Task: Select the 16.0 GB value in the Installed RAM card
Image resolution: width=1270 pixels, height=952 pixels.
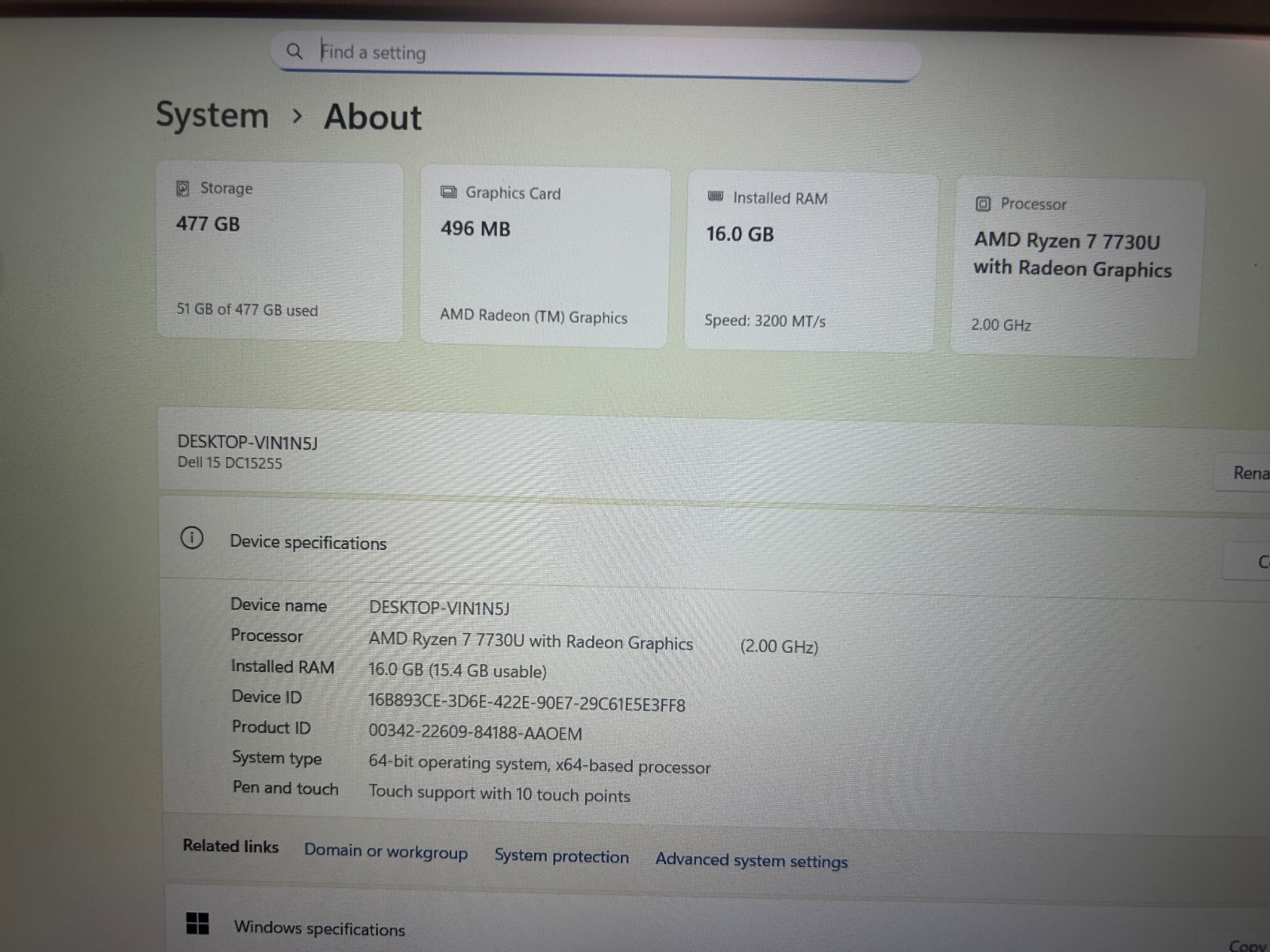Action: (740, 234)
